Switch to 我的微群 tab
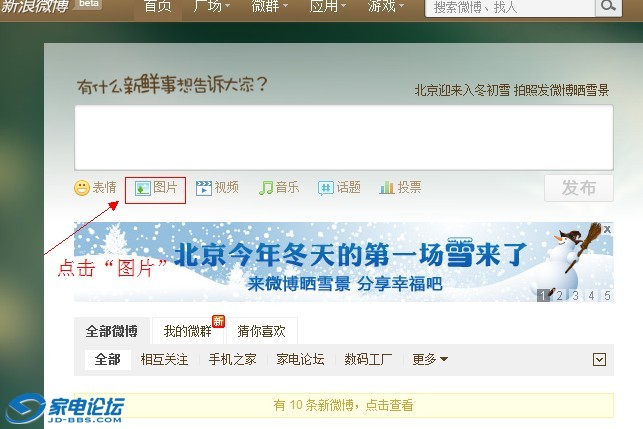Screen dimensions: 643x429 pos(187,331)
